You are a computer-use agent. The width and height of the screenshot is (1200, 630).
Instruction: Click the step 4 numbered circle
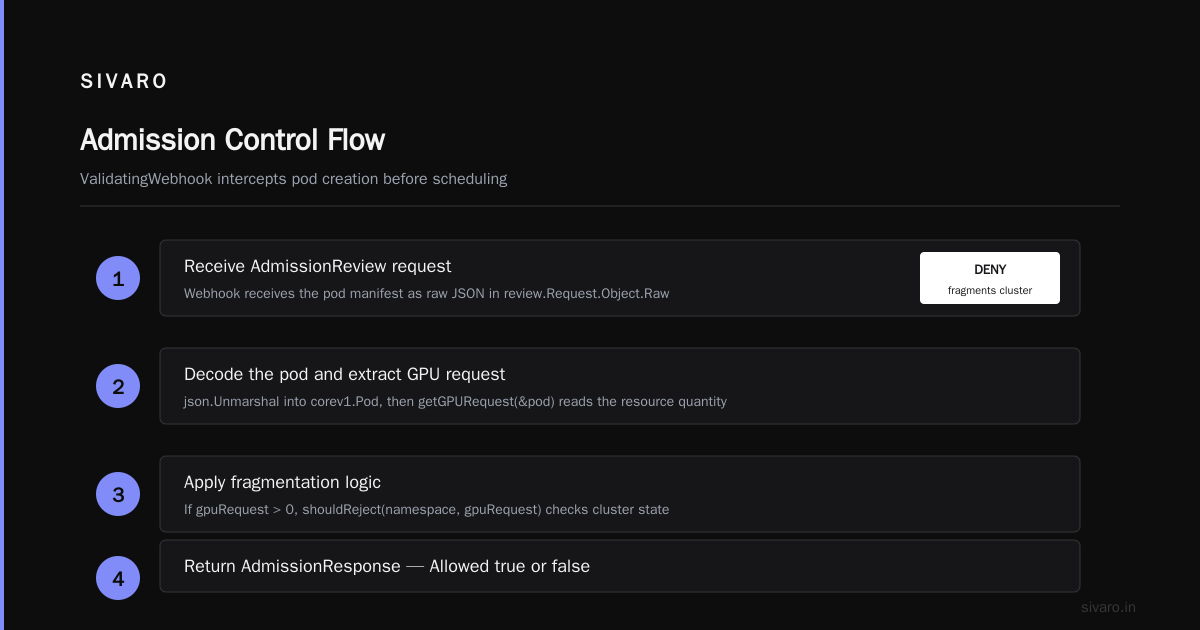tap(118, 578)
